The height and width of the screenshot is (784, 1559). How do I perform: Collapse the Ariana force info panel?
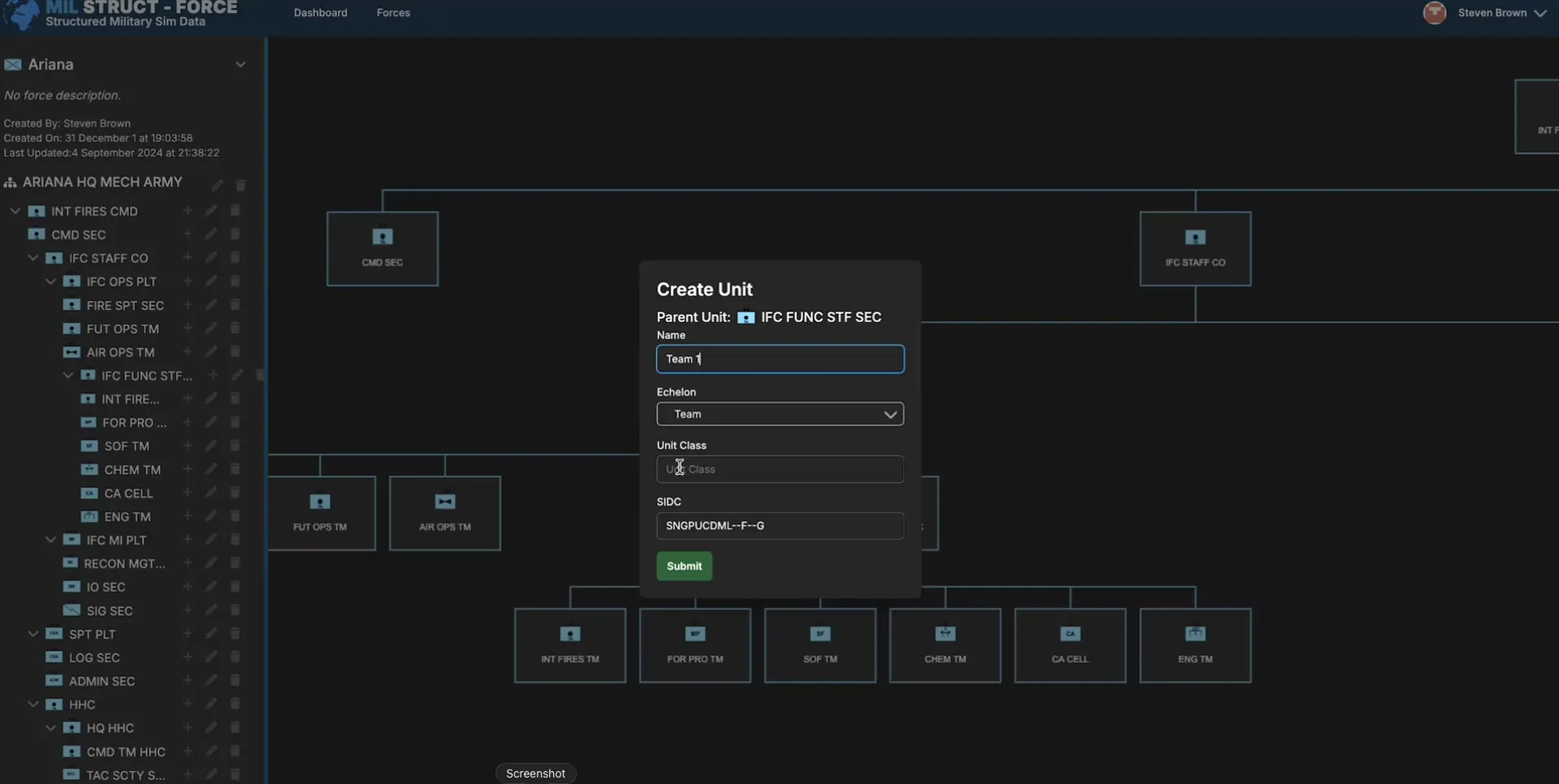[240, 64]
